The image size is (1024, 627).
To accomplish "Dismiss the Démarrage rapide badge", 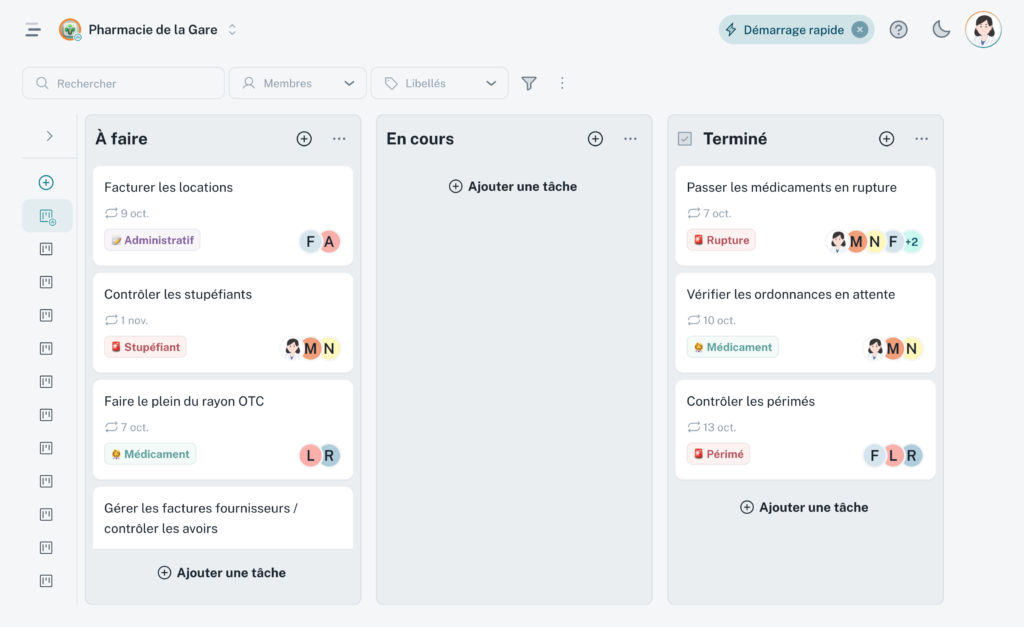I will (x=859, y=30).
